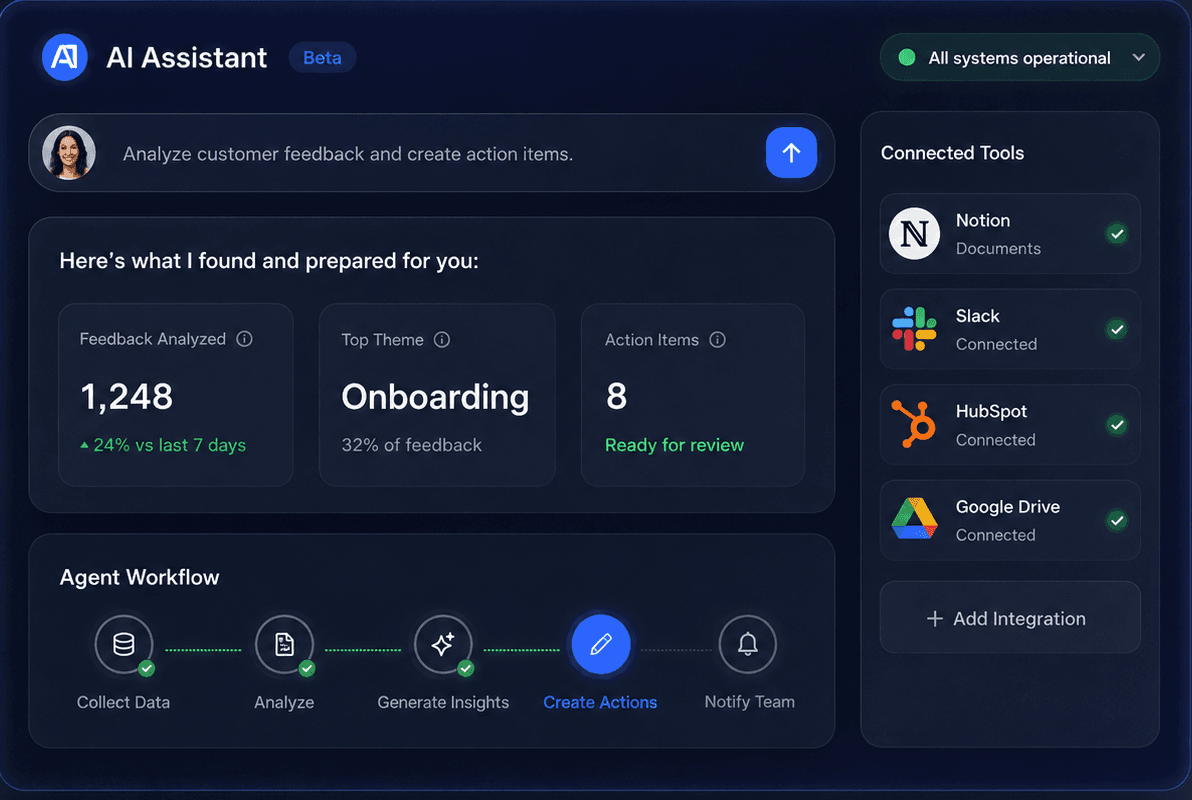Open the Notion Documents name label
This screenshot has width=1192, height=800.
[x=983, y=221]
